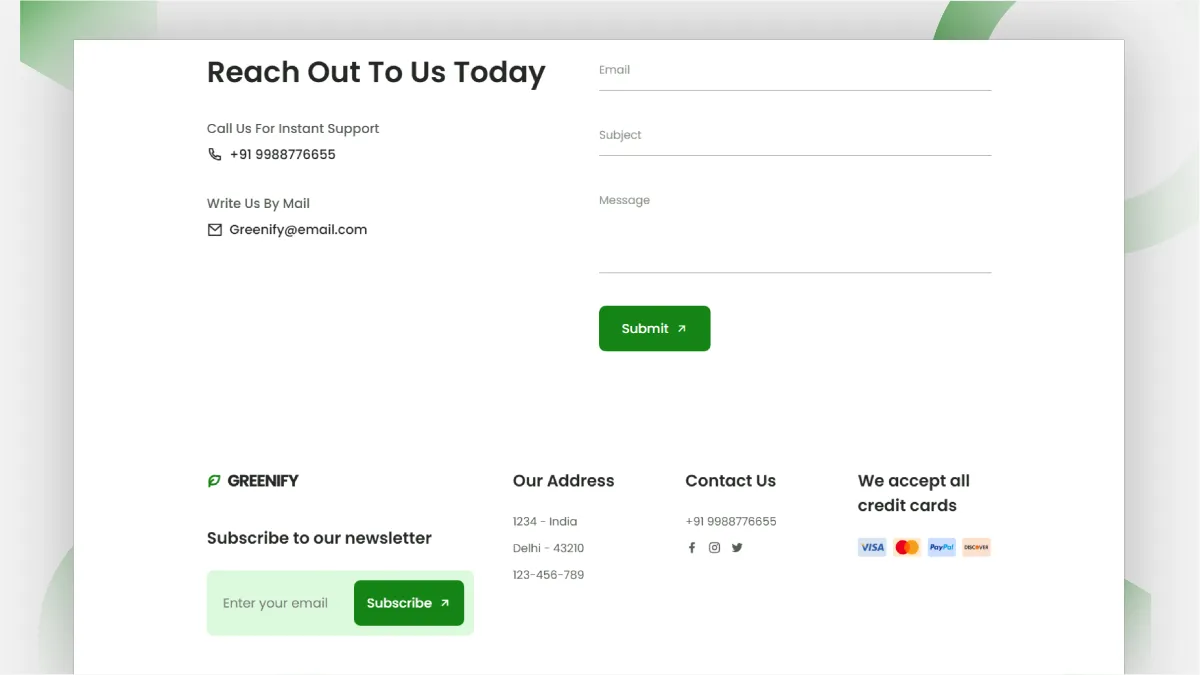Viewport: 1200px width, 675px height.
Task: Click the Visa card icon
Action: click(x=872, y=547)
